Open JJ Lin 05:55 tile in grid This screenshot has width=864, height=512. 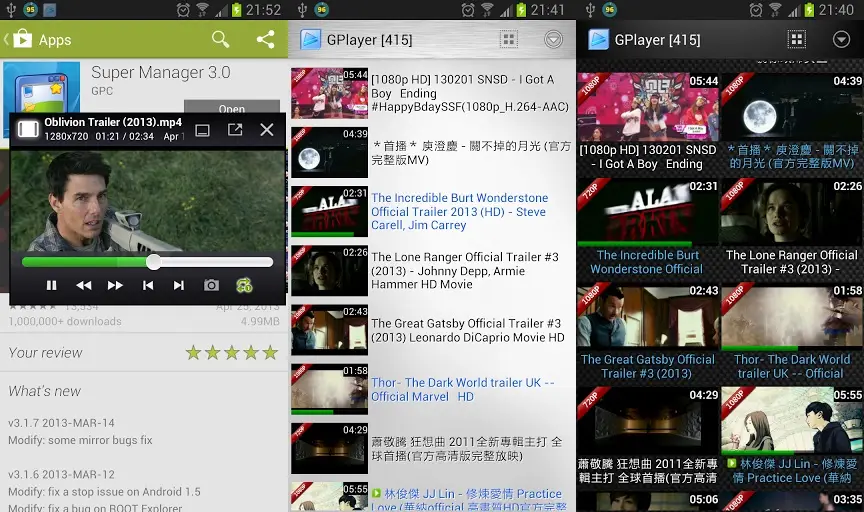coord(792,421)
